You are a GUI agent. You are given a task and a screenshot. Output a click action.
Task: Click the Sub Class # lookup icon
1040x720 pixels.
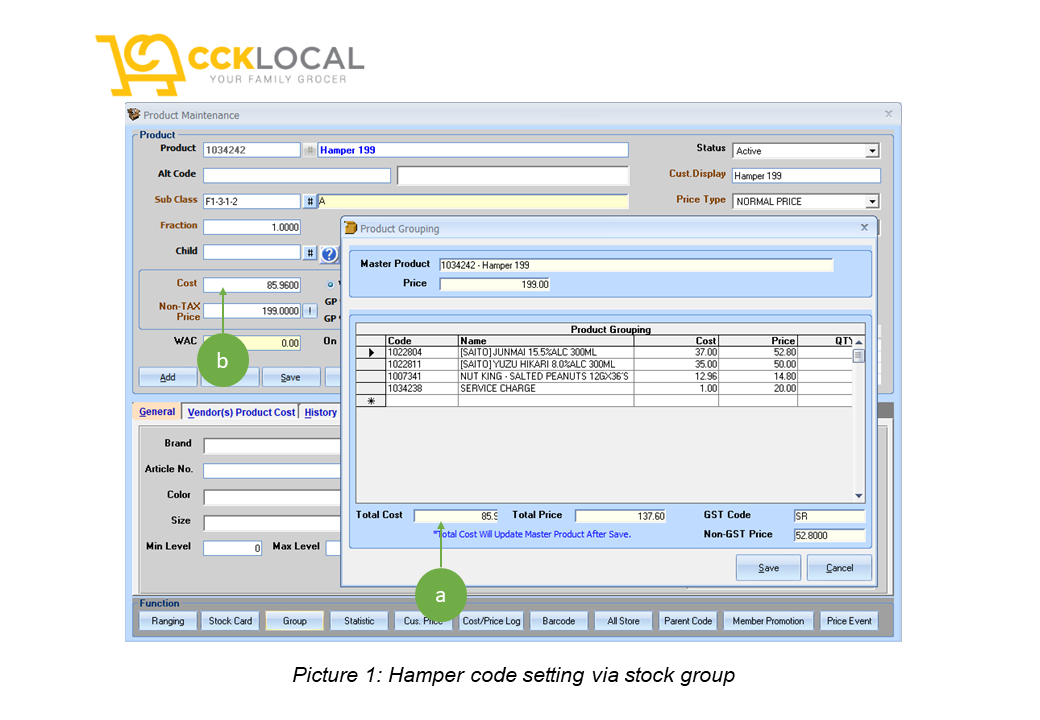(311, 201)
